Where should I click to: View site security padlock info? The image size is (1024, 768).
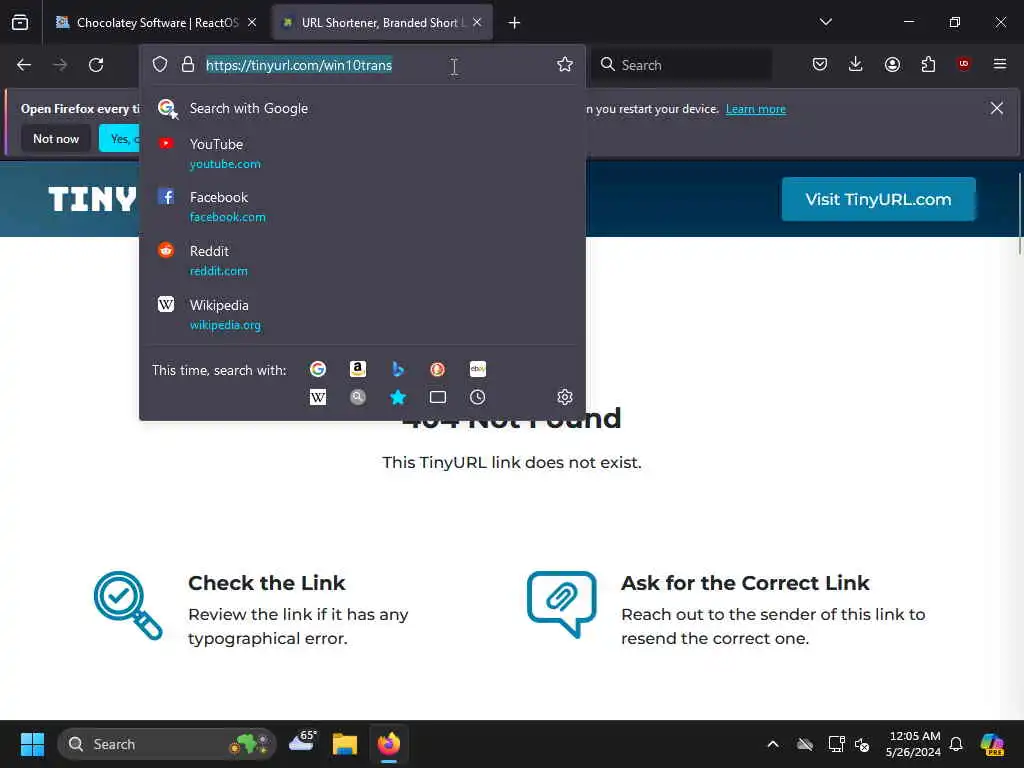pos(187,64)
